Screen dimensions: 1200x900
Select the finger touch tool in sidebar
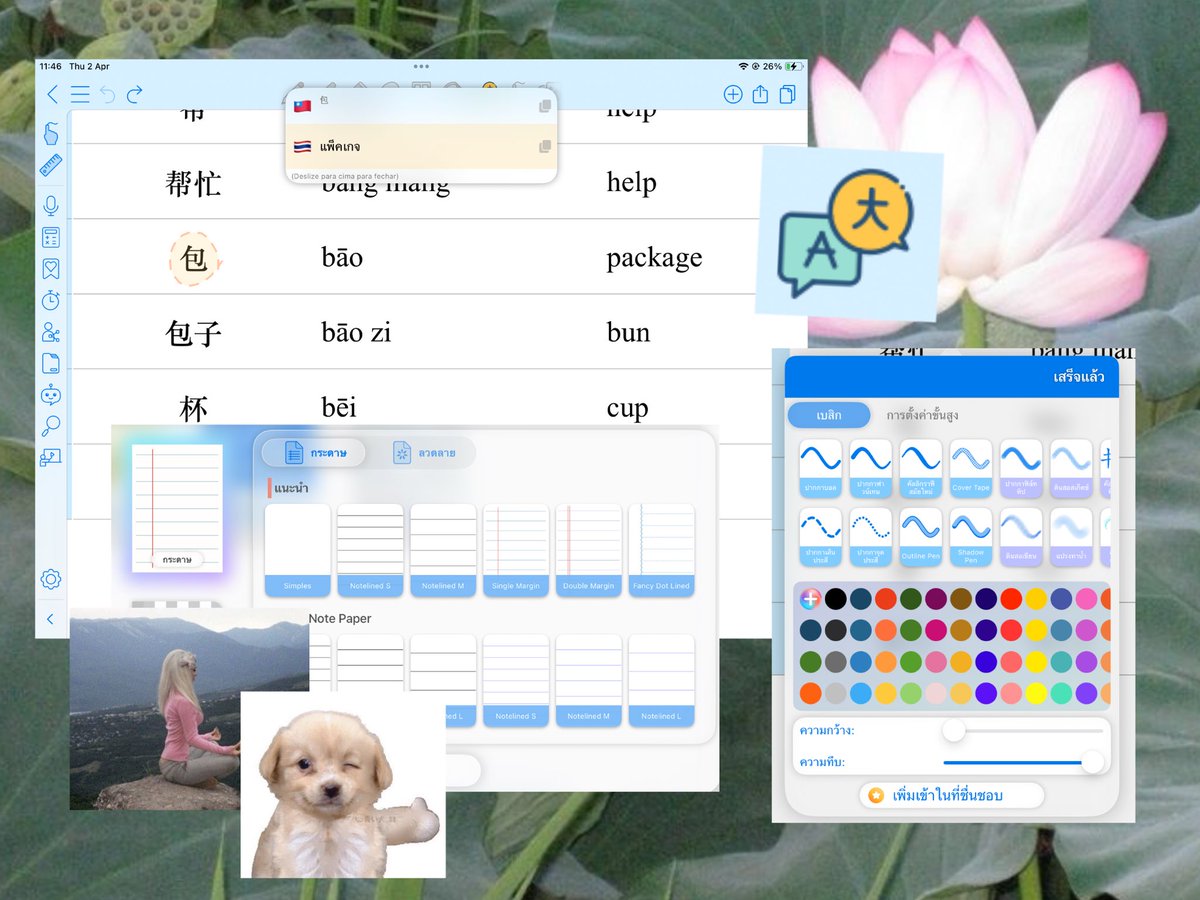51,134
